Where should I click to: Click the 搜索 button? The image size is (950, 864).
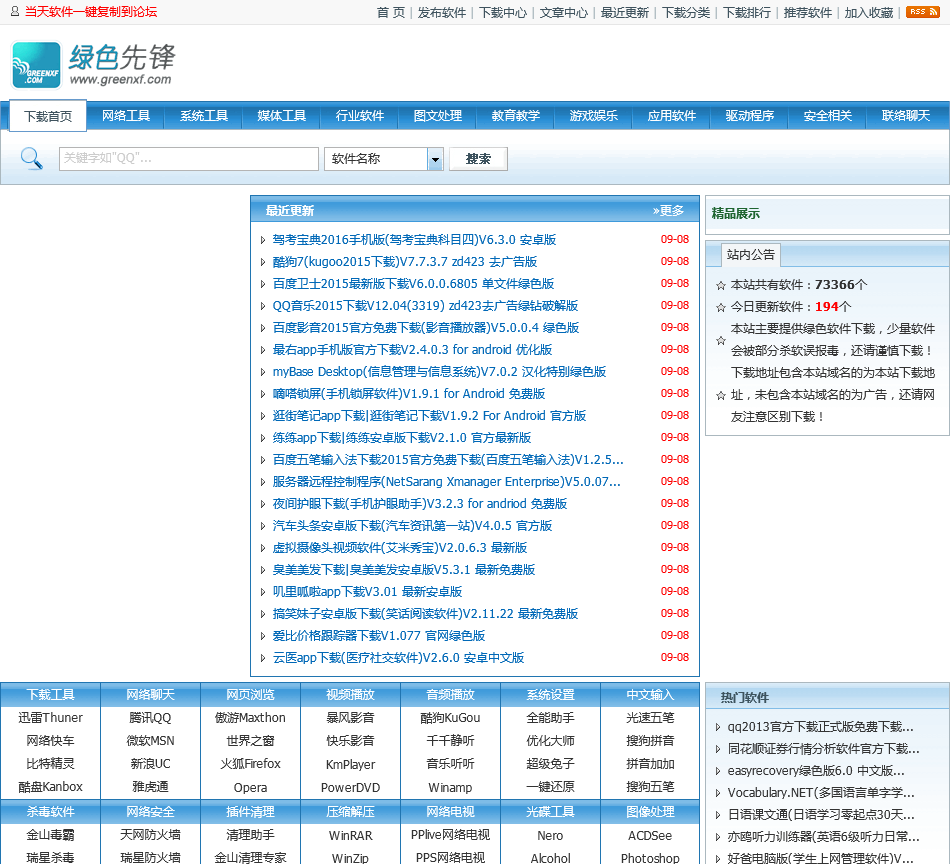478,159
